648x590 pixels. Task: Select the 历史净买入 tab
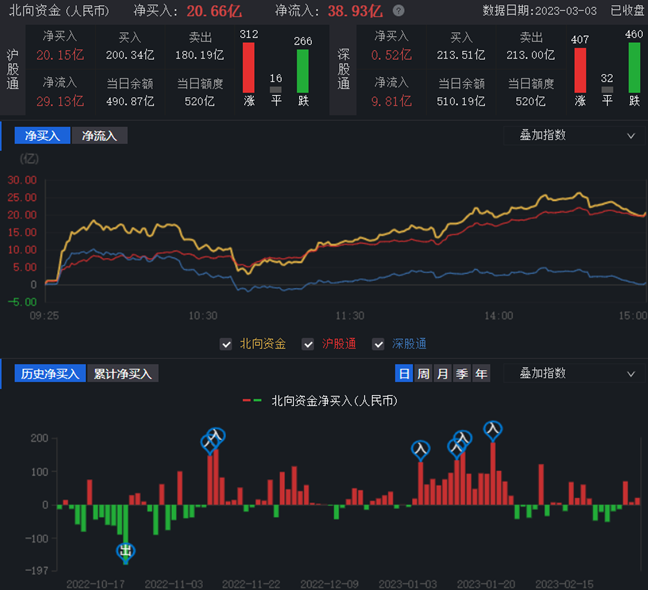50,373
